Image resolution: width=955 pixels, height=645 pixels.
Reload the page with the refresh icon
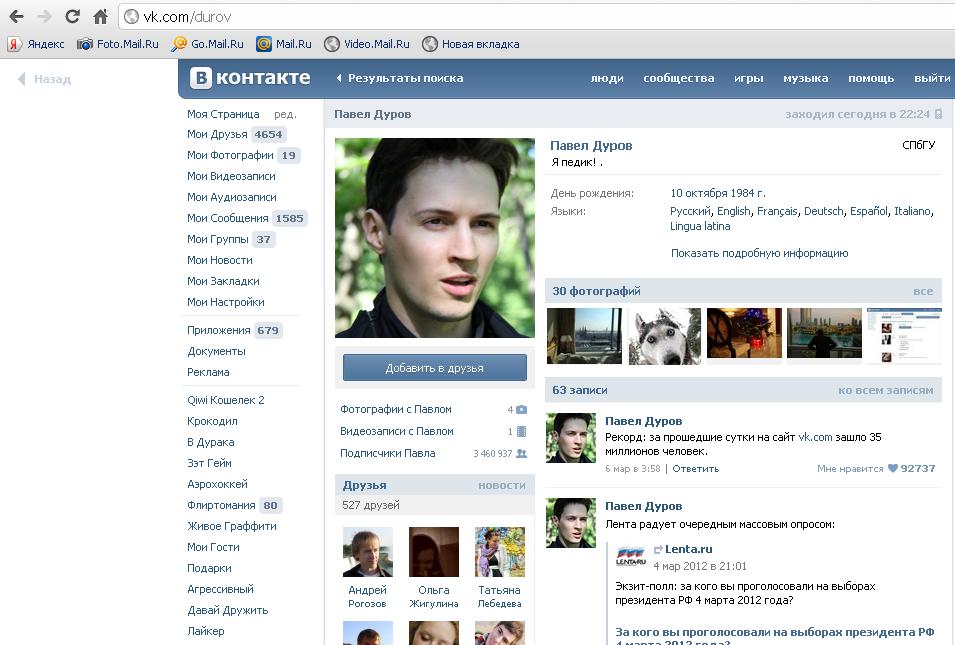pyautogui.click(x=72, y=16)
